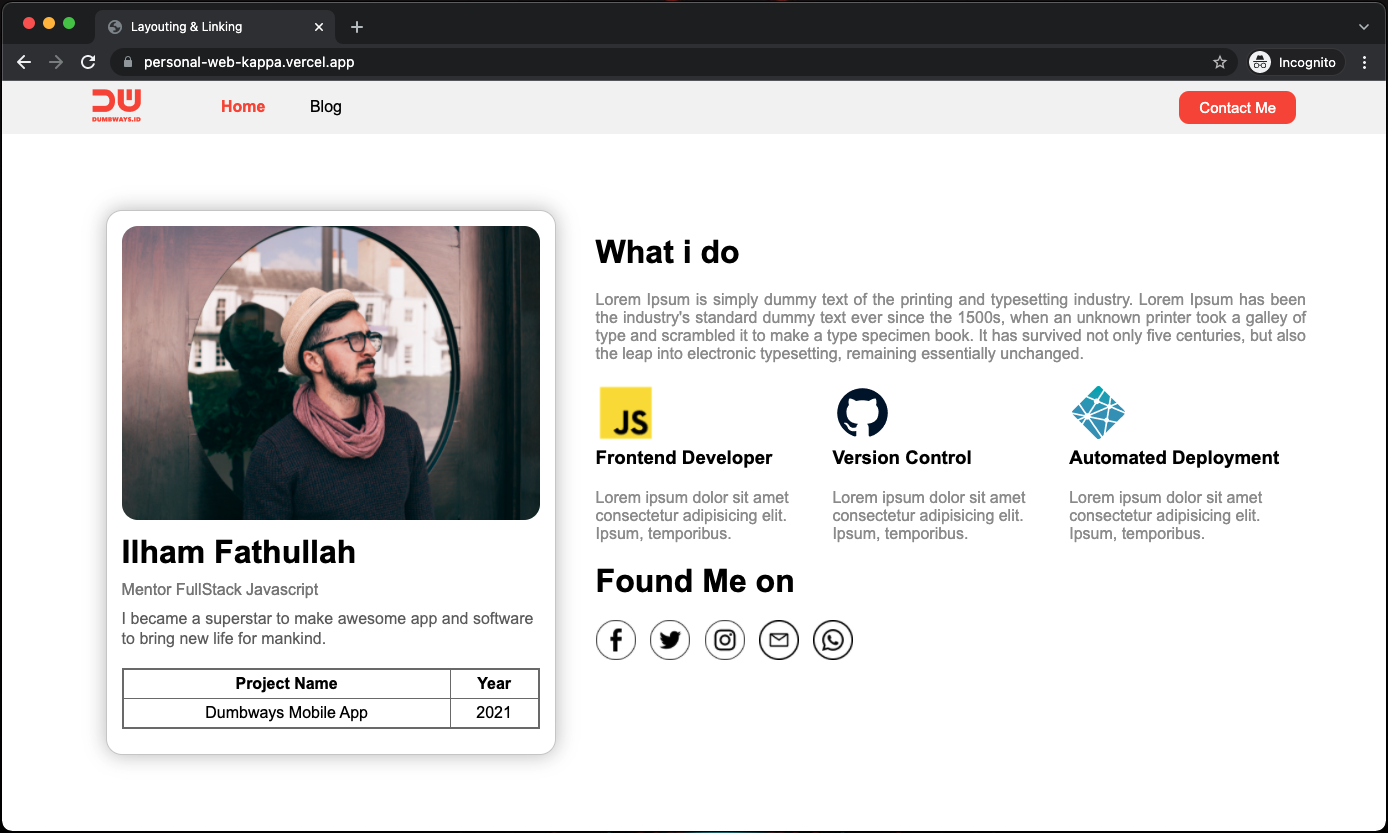The image size is (1388, 833).
Task: Select the Blog navigation item
Action: coord(325,106)
